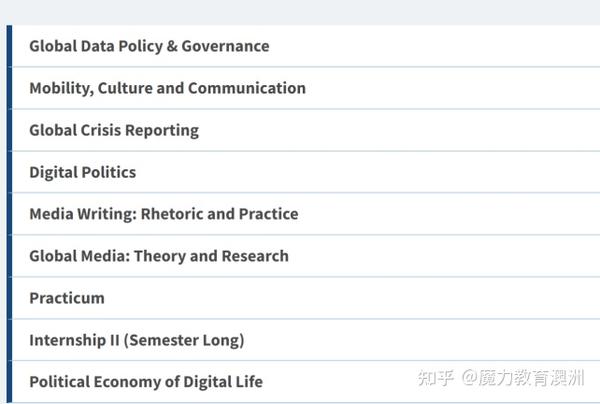Click the blue bar beside Global Crisis Reporting
This screenshot has width=600, height=404.
coord(10,130)
